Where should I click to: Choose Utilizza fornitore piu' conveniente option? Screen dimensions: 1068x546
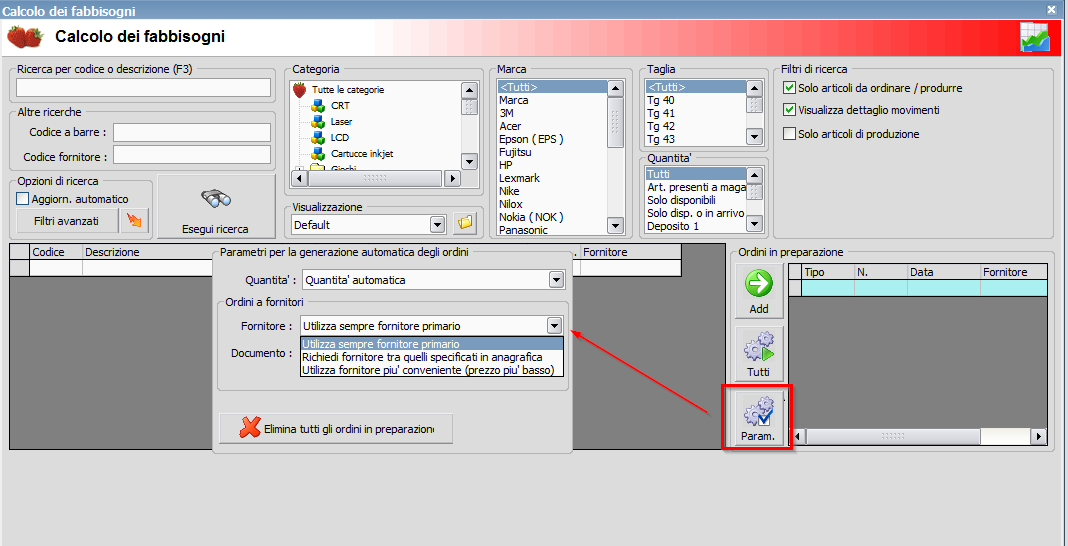432,370
